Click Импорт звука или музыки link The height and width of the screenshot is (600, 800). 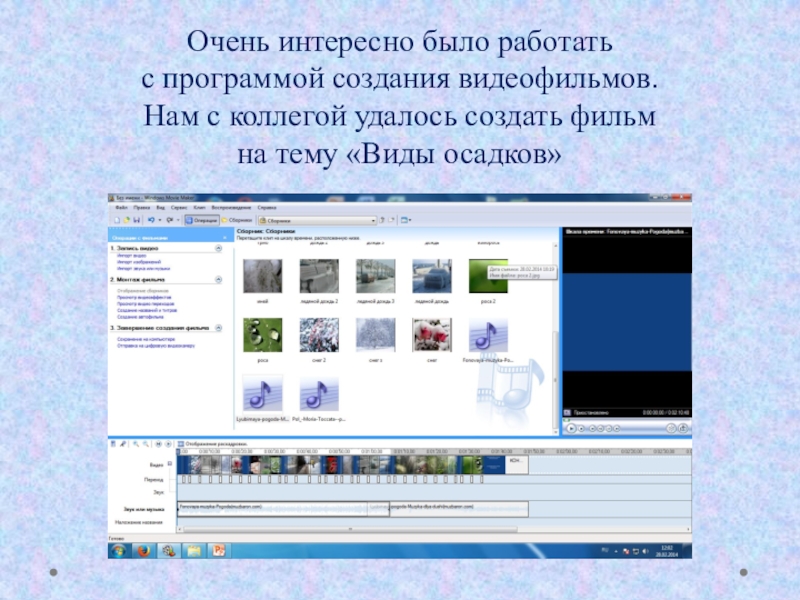[143, 268]
